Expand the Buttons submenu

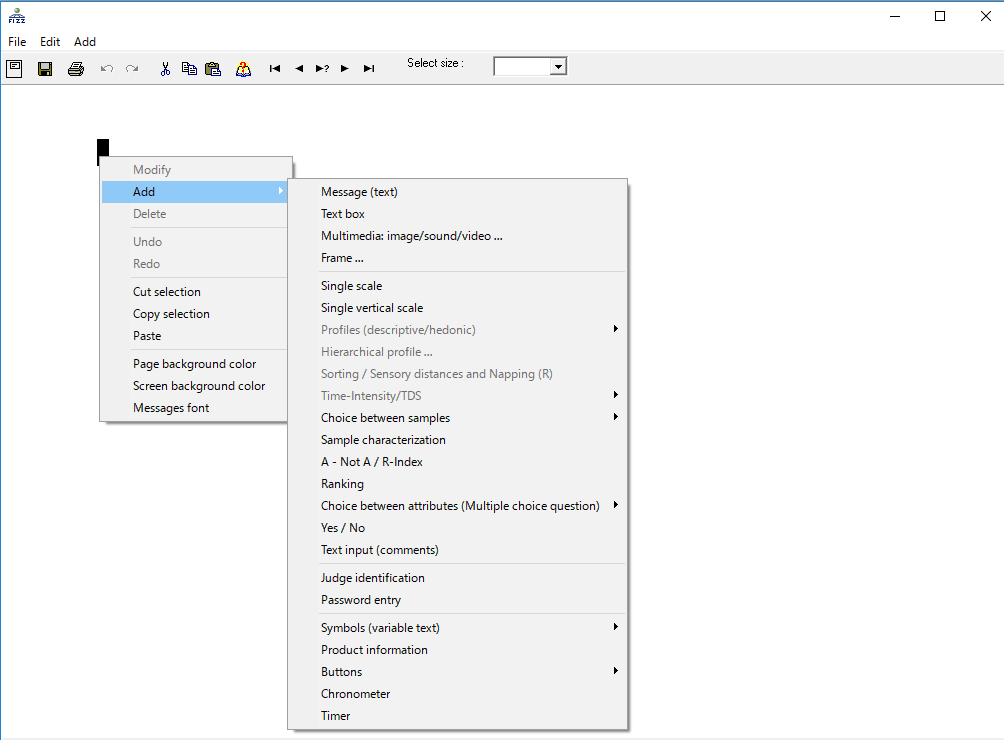point(457,672)
